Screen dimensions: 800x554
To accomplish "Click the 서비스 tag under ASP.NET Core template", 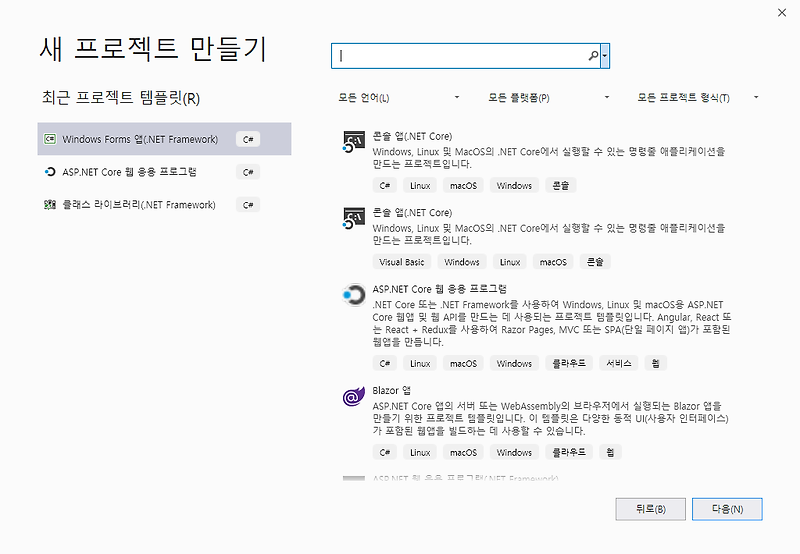I will [x=618, y=364].
